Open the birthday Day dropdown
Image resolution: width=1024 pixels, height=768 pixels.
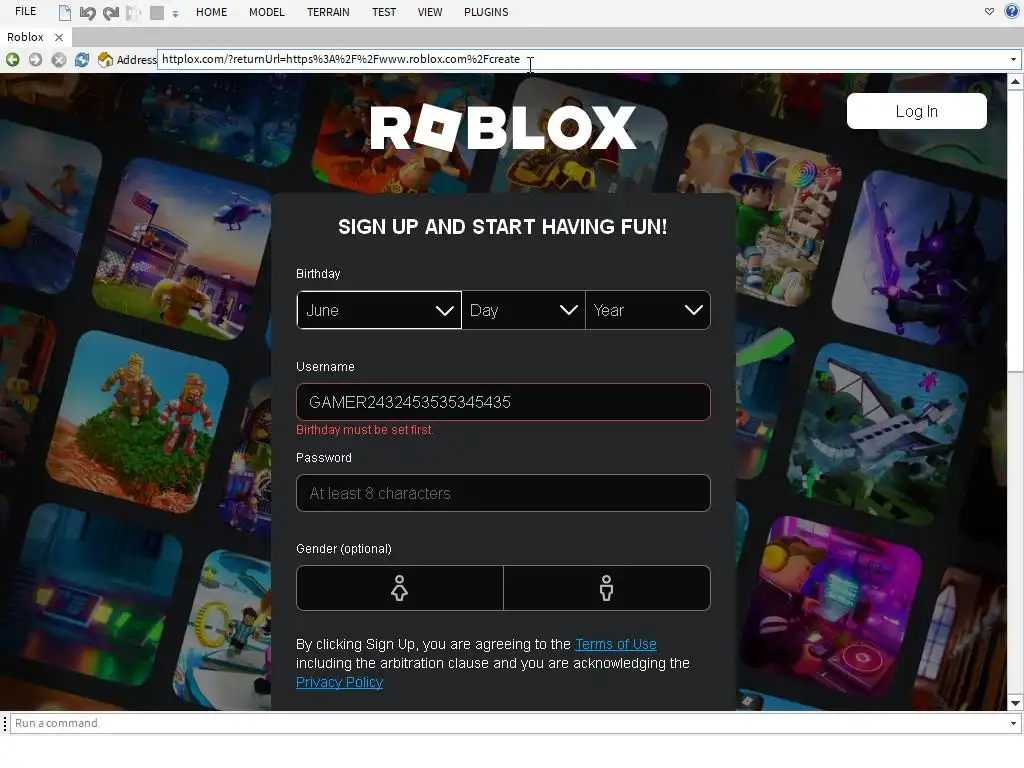point(523,310)
